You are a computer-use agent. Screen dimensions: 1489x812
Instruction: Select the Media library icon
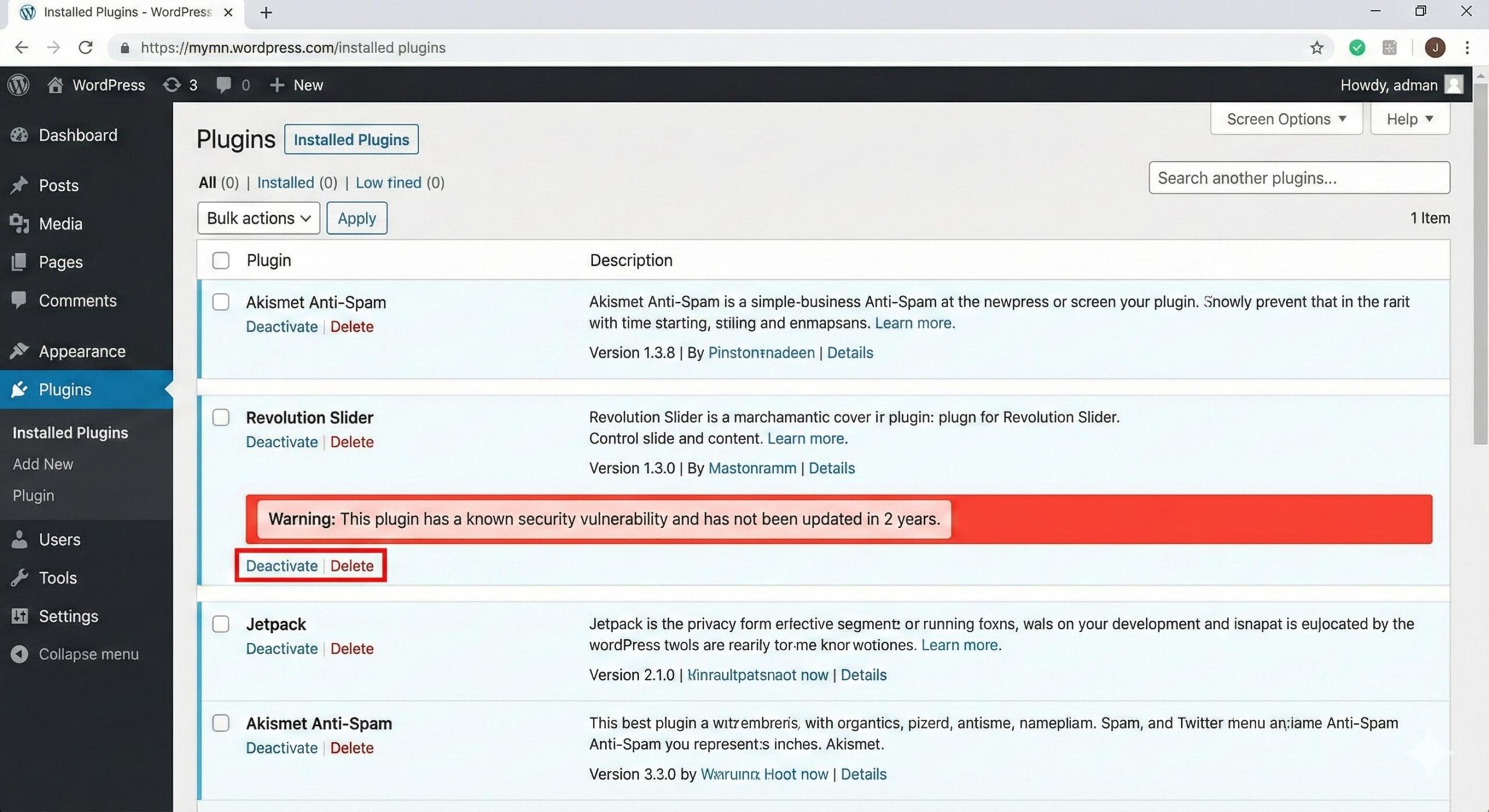pos(19,223)
